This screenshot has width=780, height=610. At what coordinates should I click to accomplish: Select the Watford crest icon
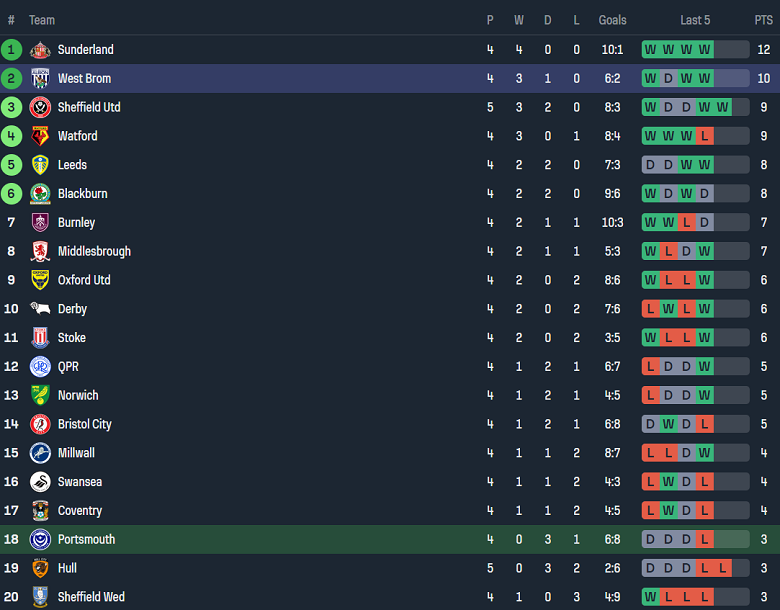[40, 136]
